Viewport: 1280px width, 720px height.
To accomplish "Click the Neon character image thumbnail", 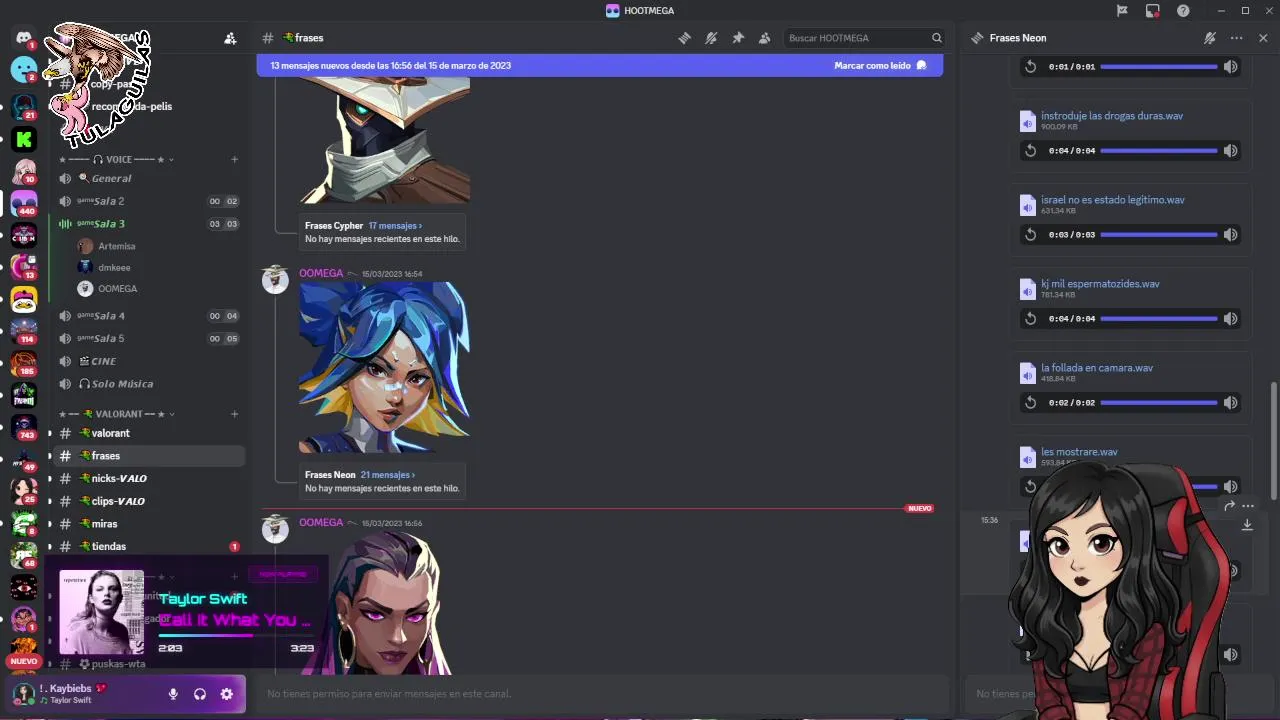I will click(x=384, y=367).
